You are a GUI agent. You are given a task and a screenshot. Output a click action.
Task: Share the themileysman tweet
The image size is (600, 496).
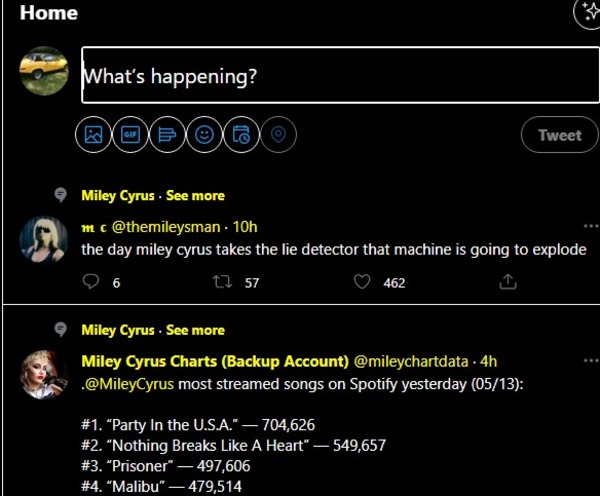click(x=507, y=282)
